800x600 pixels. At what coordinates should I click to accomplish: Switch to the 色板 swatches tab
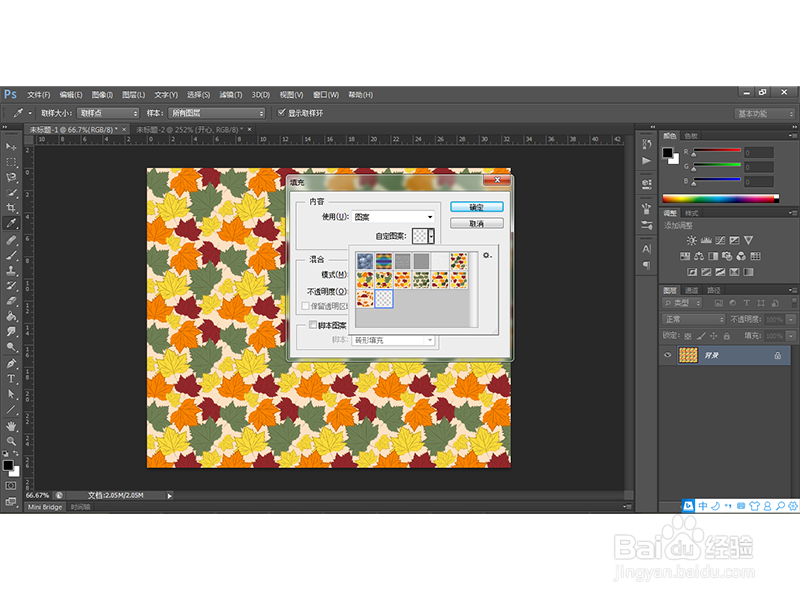click(691, 136)
